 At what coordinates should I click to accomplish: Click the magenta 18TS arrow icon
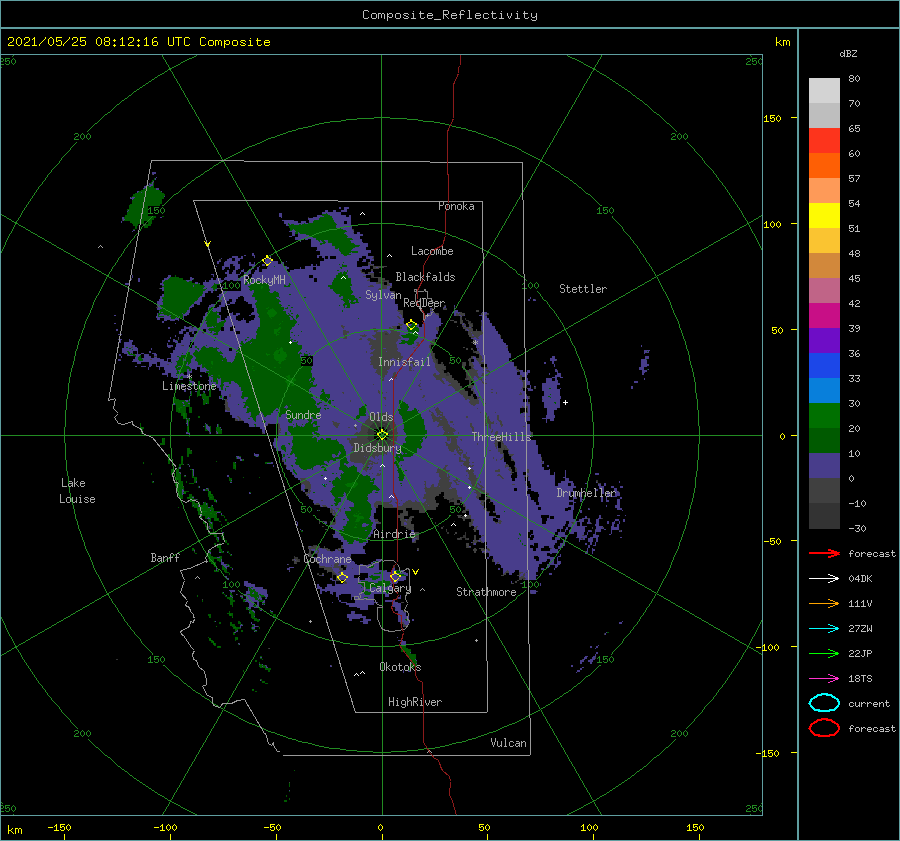(824, 679)
